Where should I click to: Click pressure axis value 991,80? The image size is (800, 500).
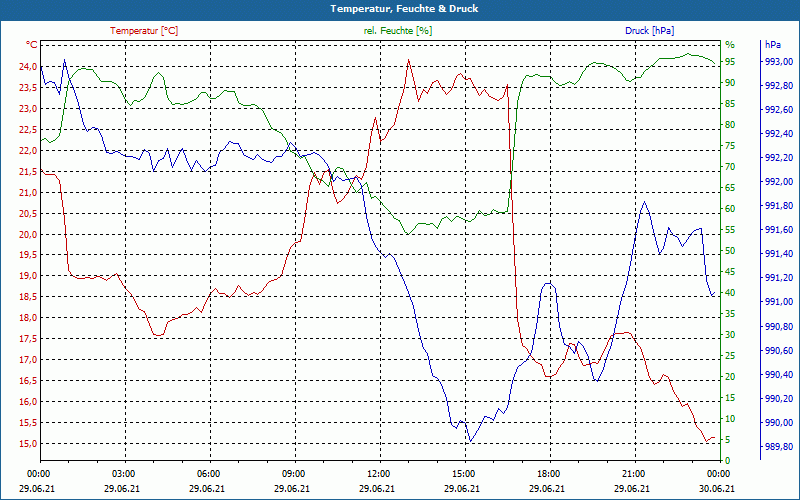(779, 206)
